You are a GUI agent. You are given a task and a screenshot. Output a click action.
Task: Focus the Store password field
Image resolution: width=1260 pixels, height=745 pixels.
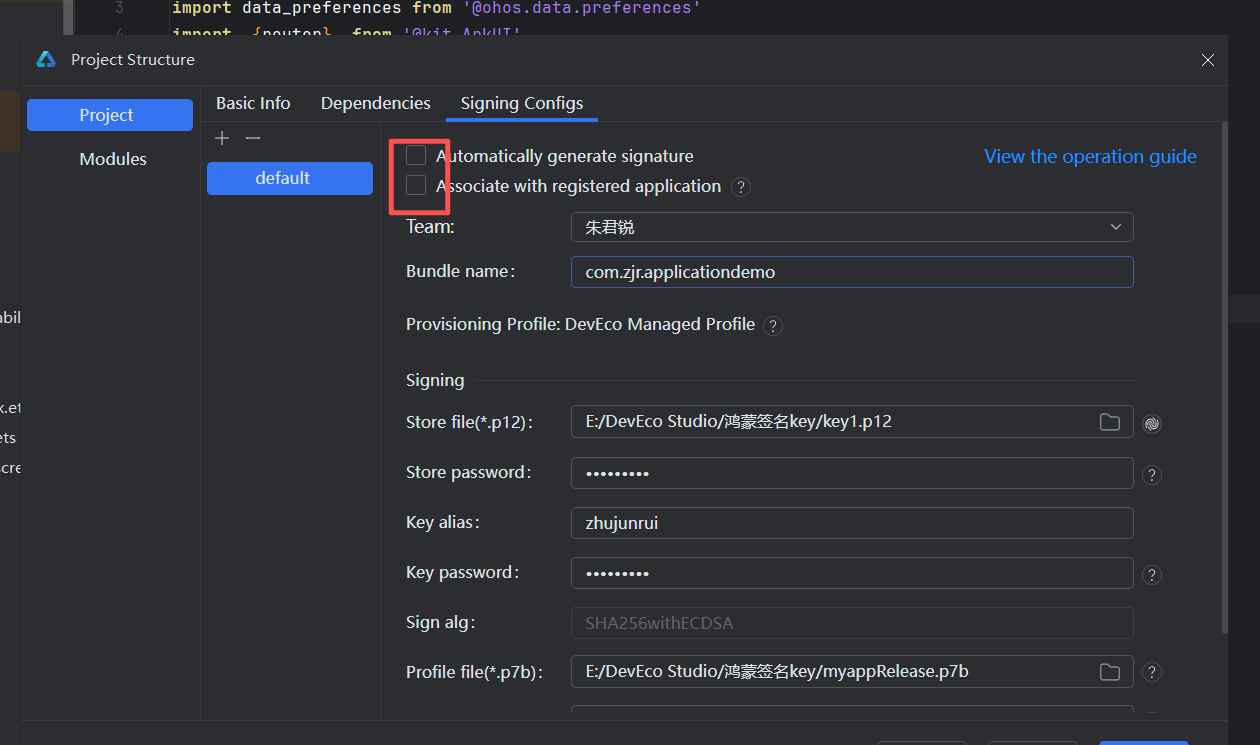(852, 472)
